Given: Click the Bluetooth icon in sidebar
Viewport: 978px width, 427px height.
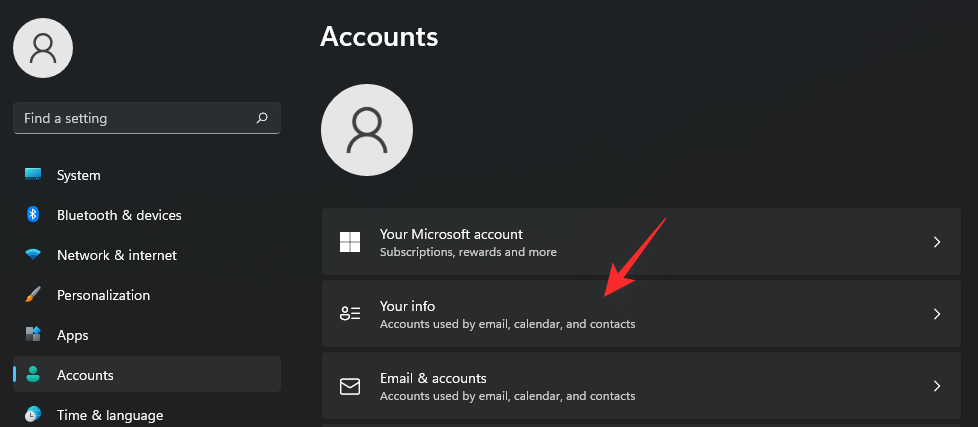Looking at the screenshot, I should pos(33,215).
